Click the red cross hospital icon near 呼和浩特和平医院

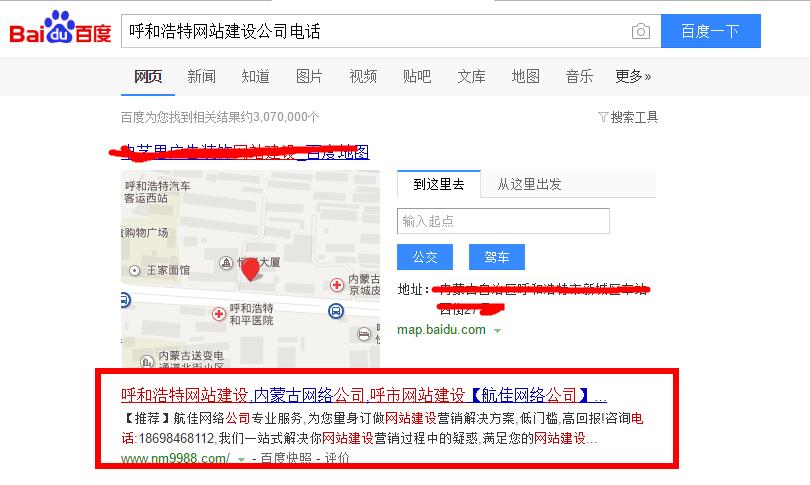[219, 314]
